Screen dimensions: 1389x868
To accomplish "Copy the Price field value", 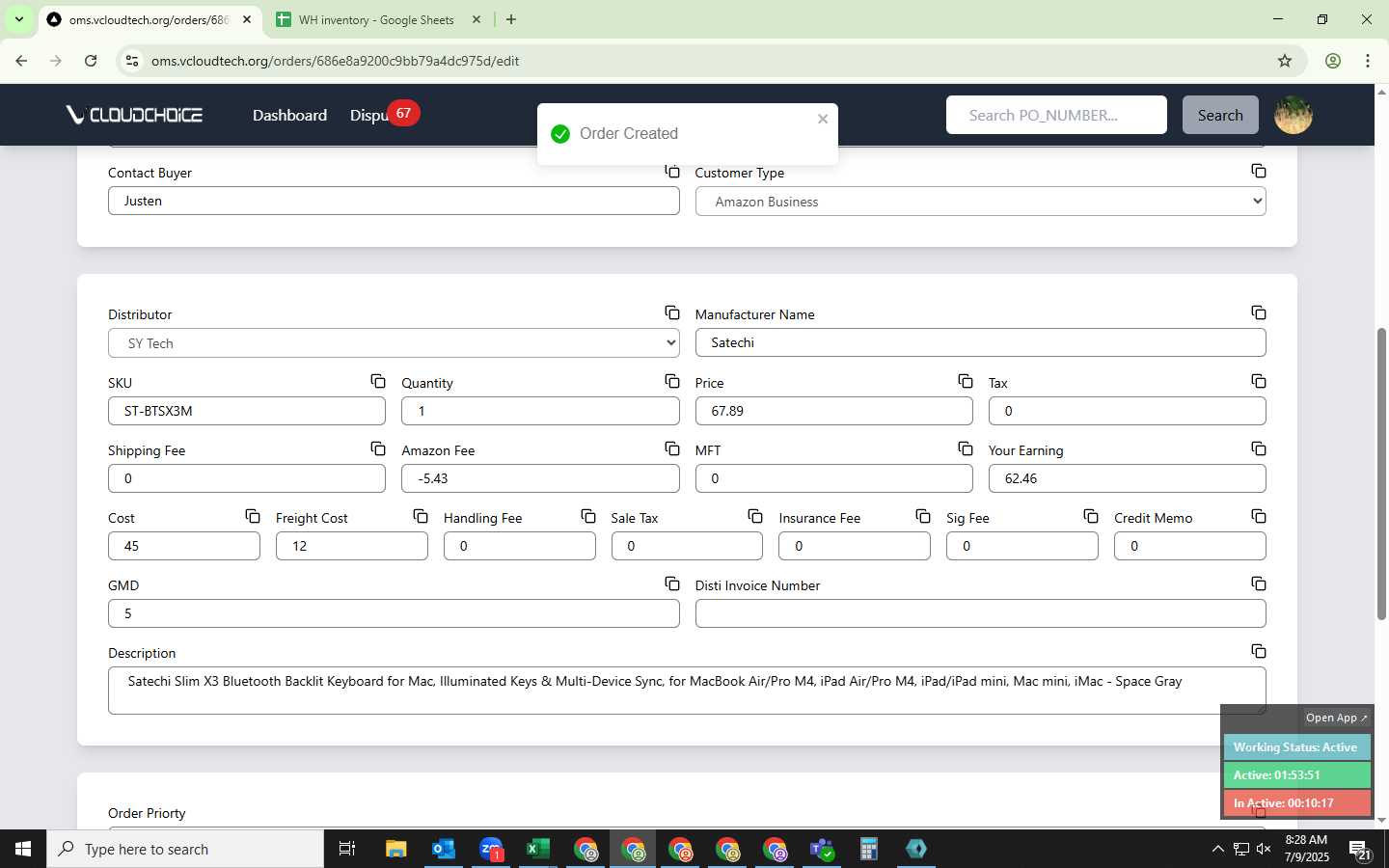I will [x=966, y=381].
